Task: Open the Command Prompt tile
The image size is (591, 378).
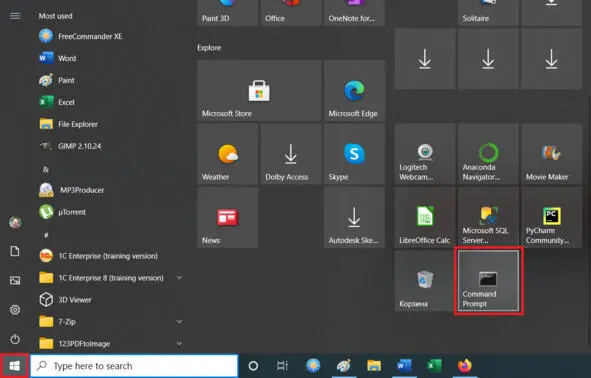Action: point(488,281)
